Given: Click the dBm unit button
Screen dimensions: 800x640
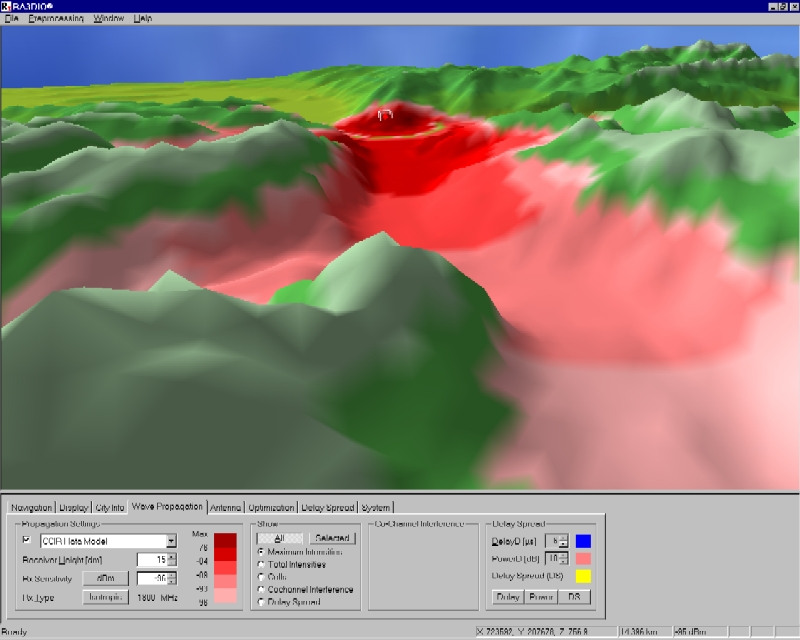Looking at the screenshot, I should 105,578.
